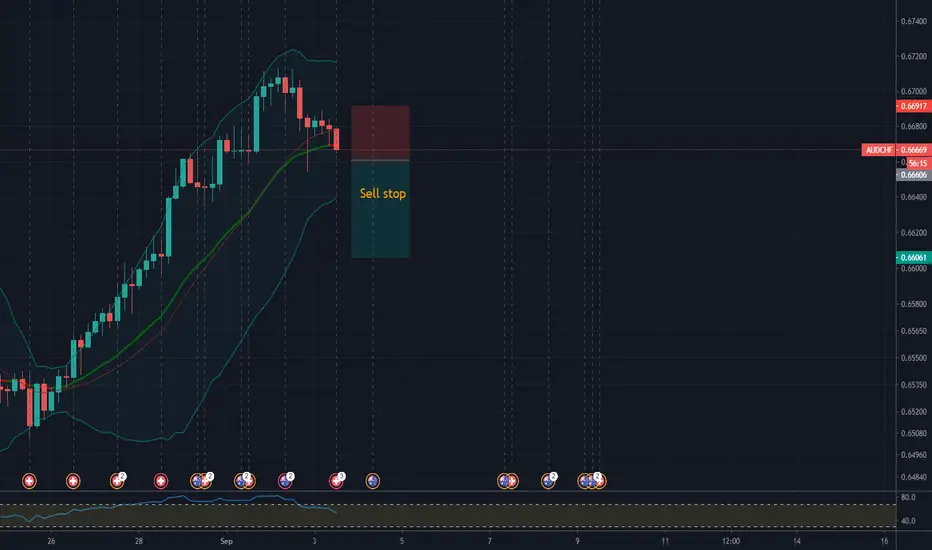
Task: Click the 26 date label on the time axis
Action: [x=51, y=541]
